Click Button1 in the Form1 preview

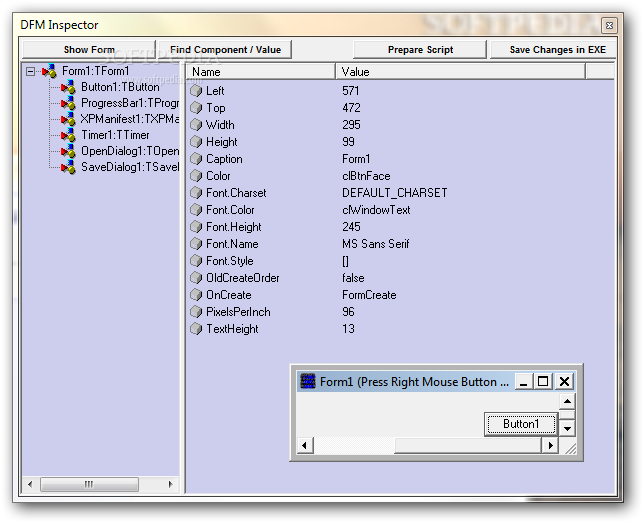[521, 424]
